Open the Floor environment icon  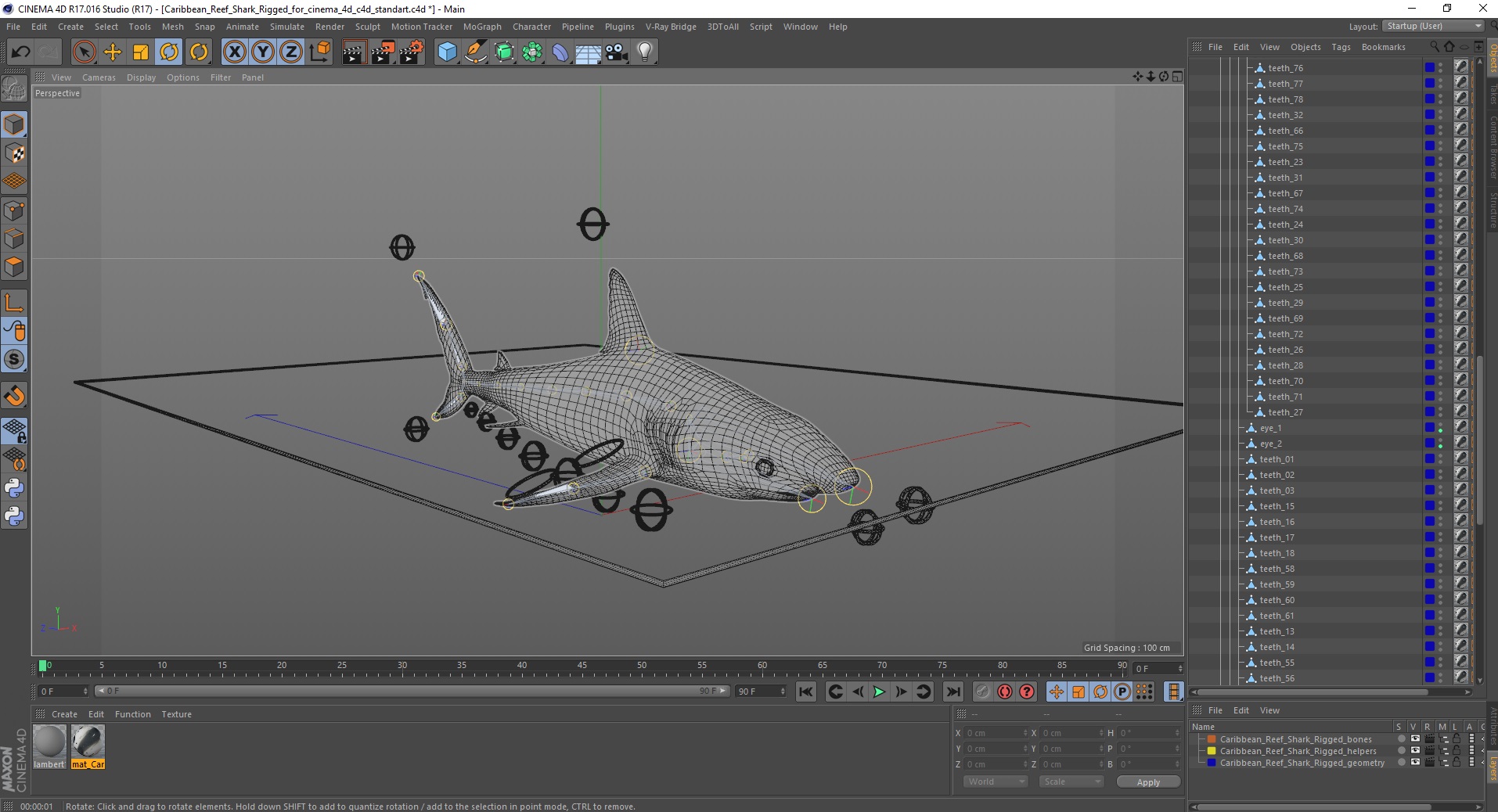tap(589, 52)
